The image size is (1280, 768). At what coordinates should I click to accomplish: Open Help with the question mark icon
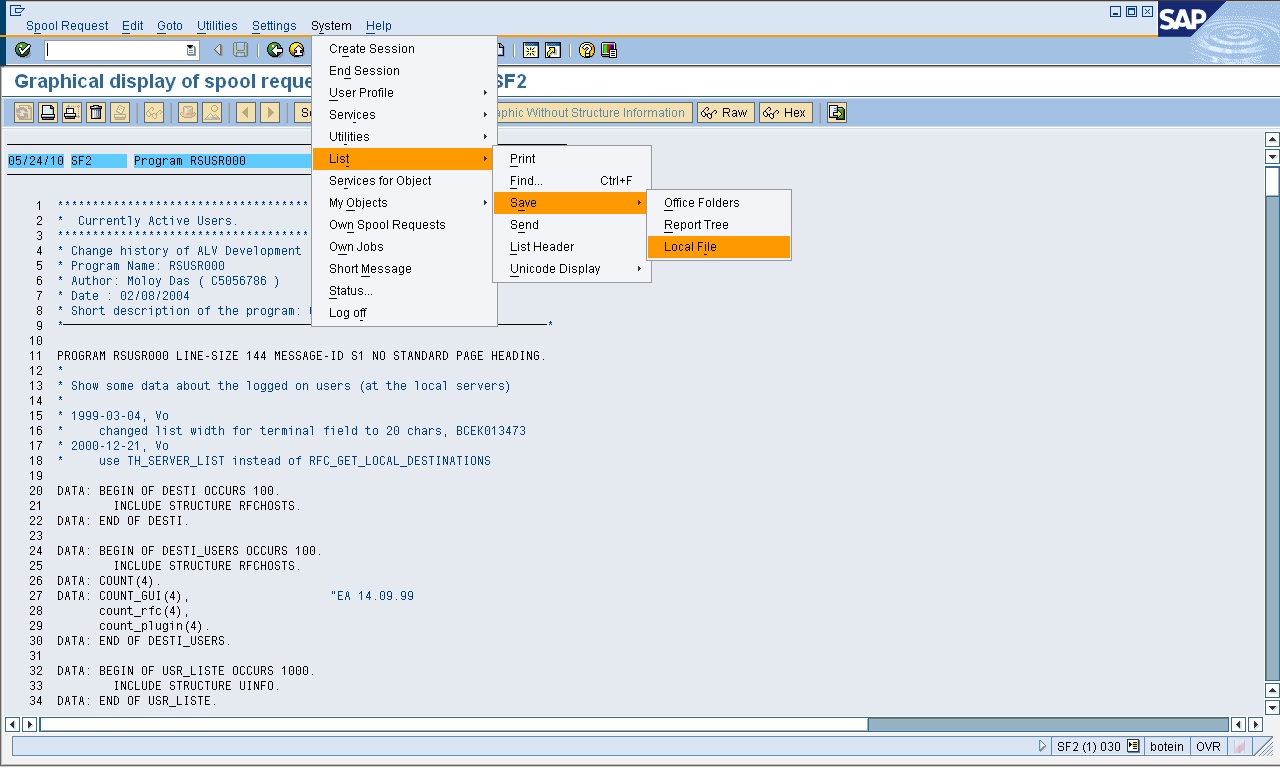[x=587, y=50]
